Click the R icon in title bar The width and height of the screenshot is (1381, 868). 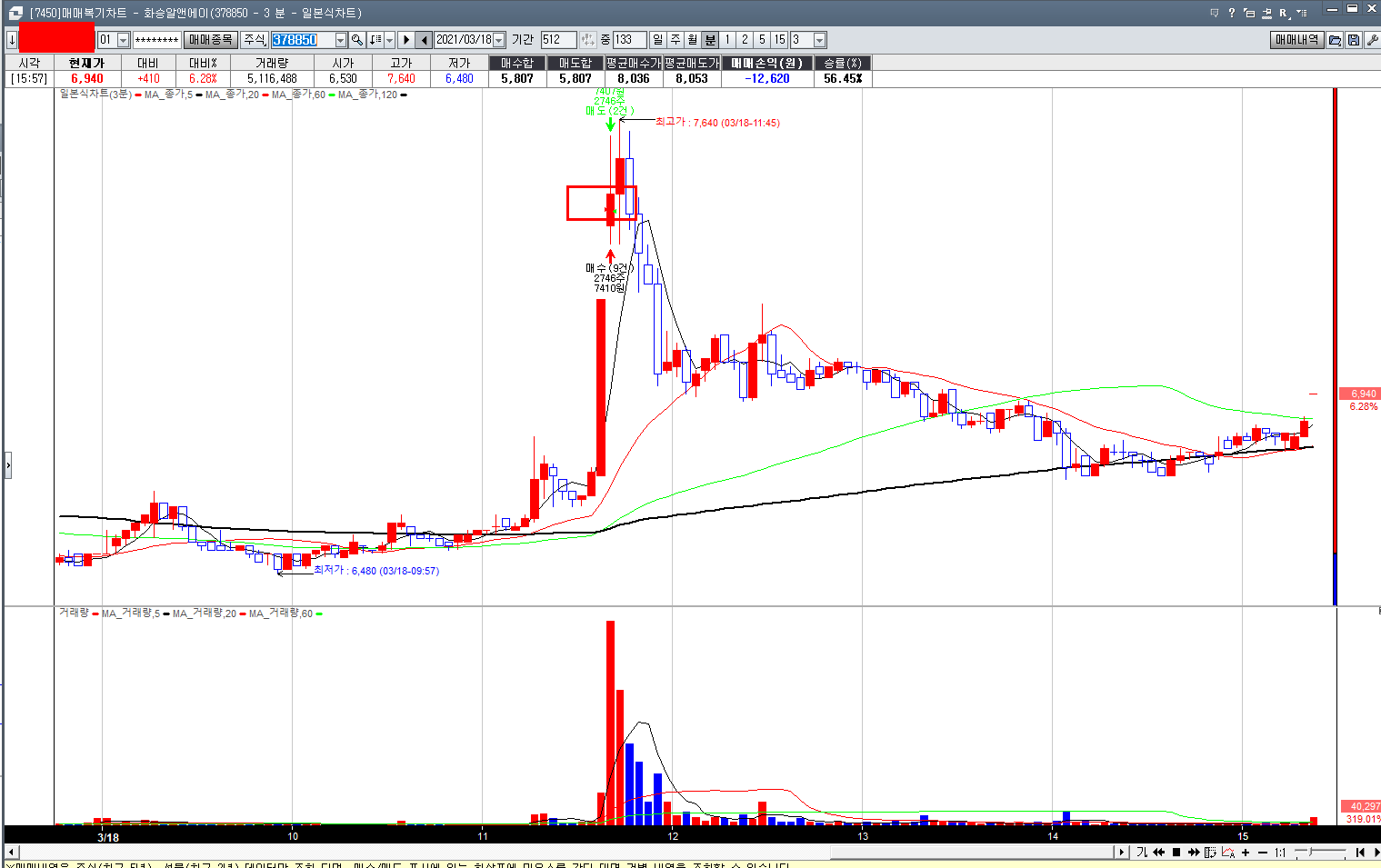[x=1284, y=14]
